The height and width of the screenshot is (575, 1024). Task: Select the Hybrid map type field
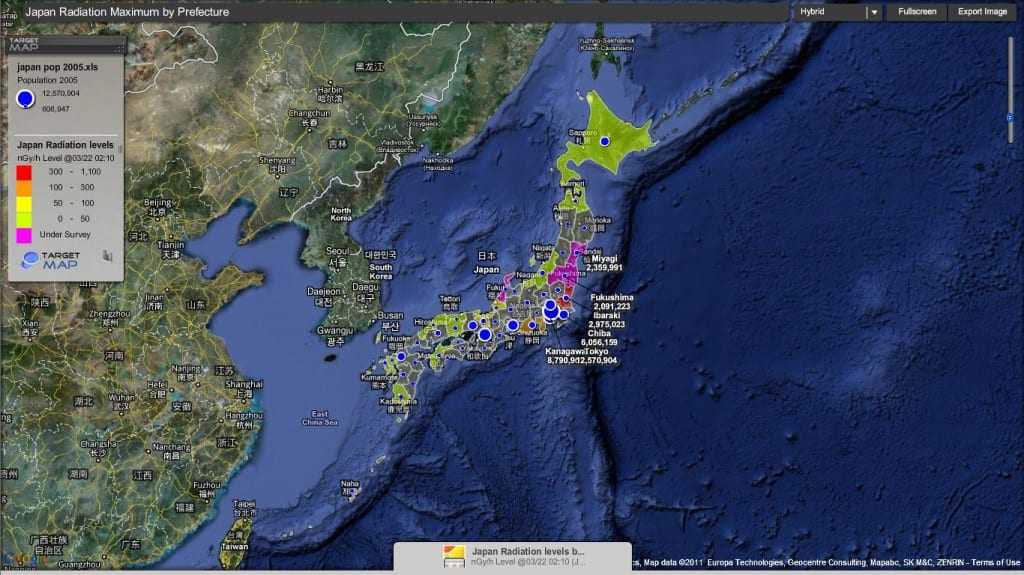coord(828,12)
